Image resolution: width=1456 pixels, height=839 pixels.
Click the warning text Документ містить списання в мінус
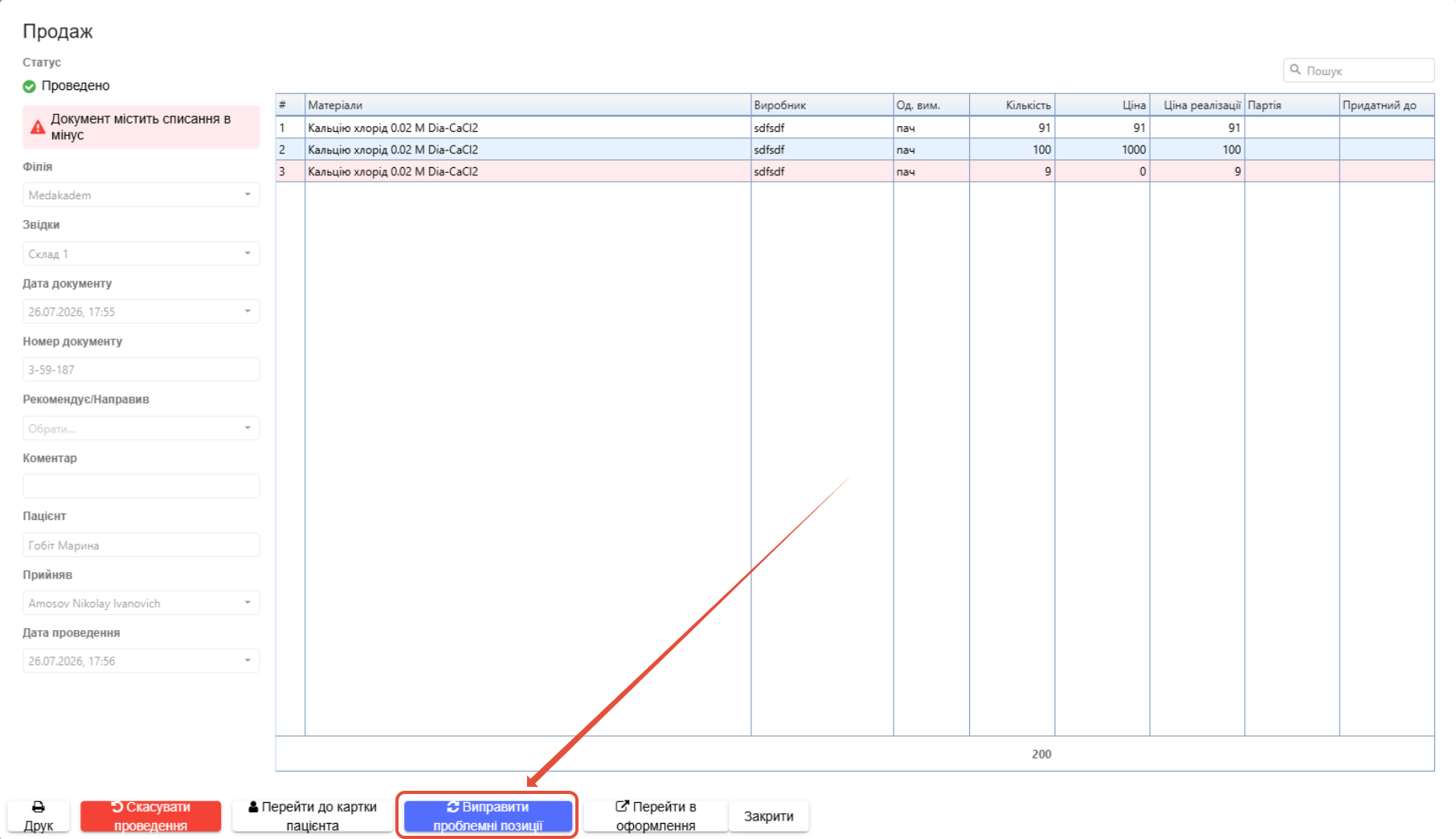(141, 127)
